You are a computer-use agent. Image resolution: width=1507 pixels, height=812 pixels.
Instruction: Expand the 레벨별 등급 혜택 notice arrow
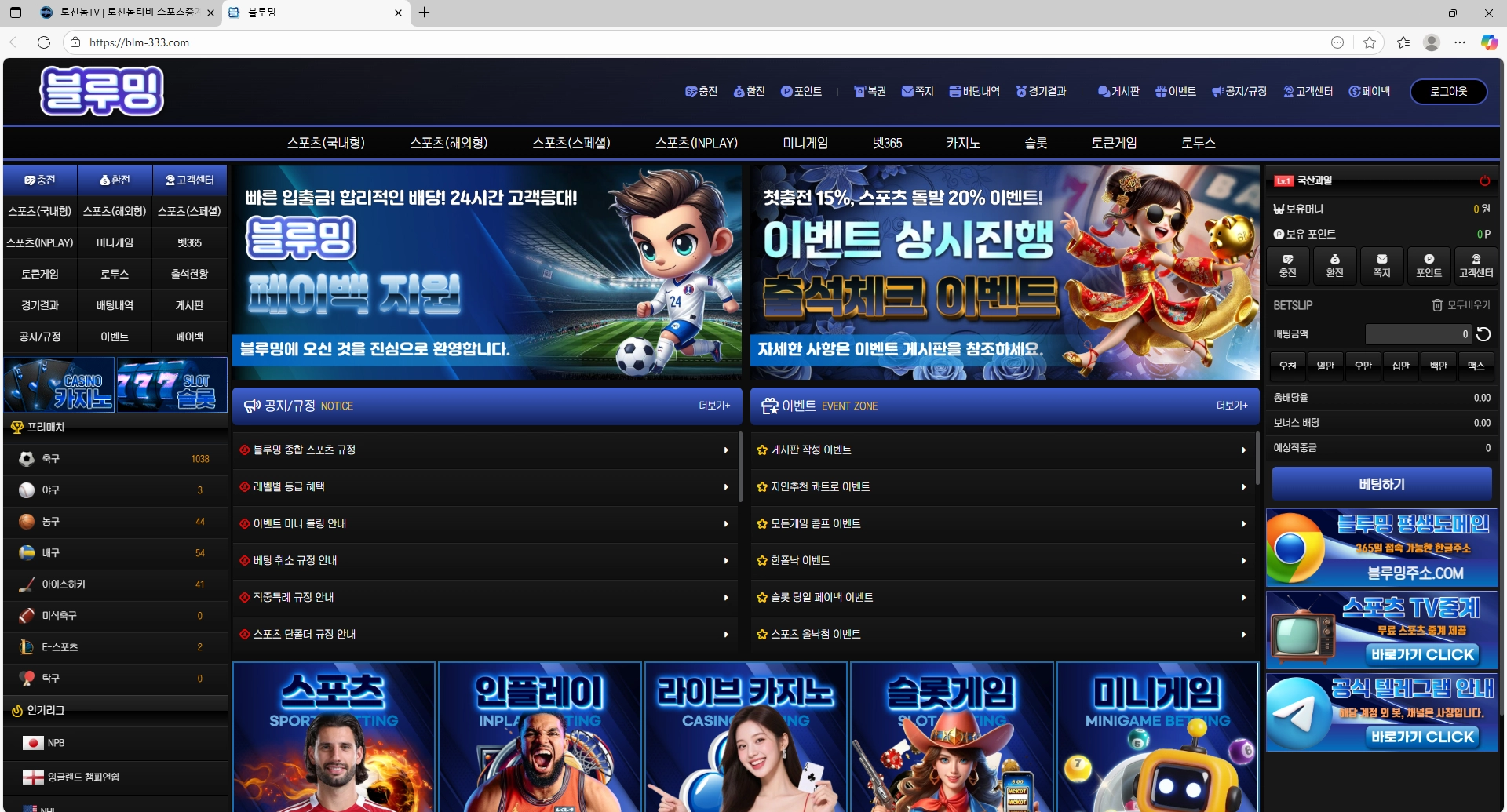[726, 487]
